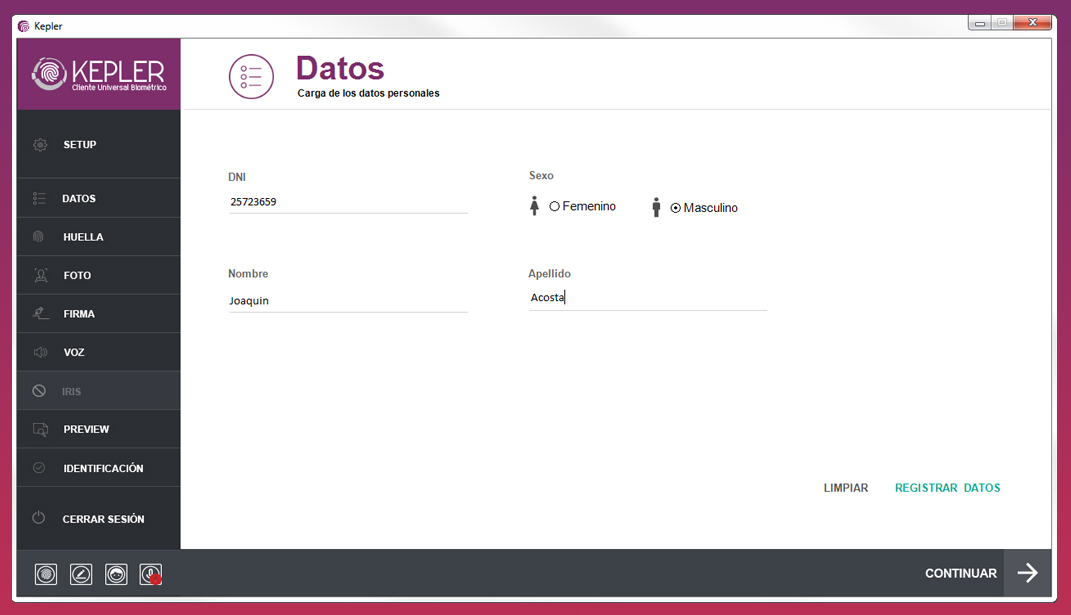Click the microphone status icon with alert

(x=151, y=574)
